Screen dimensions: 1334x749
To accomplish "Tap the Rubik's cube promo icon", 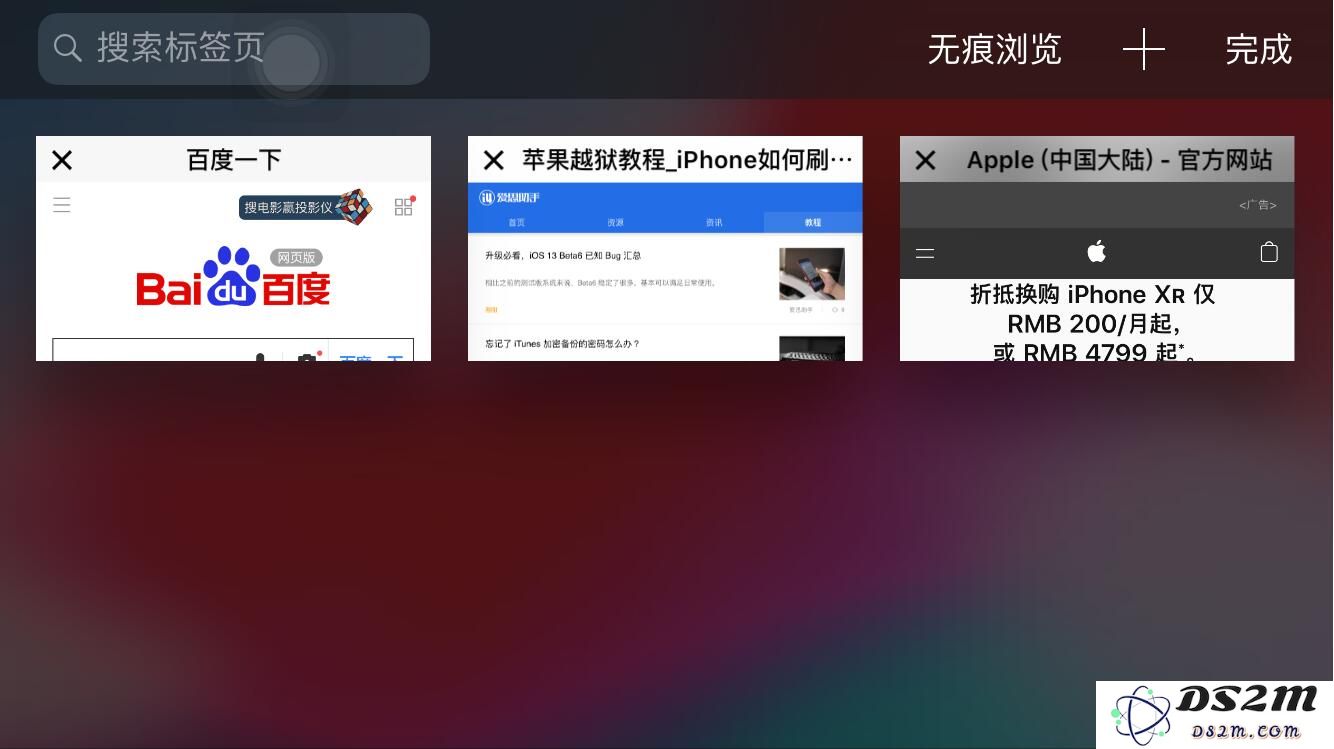I will tap(353, 207).
